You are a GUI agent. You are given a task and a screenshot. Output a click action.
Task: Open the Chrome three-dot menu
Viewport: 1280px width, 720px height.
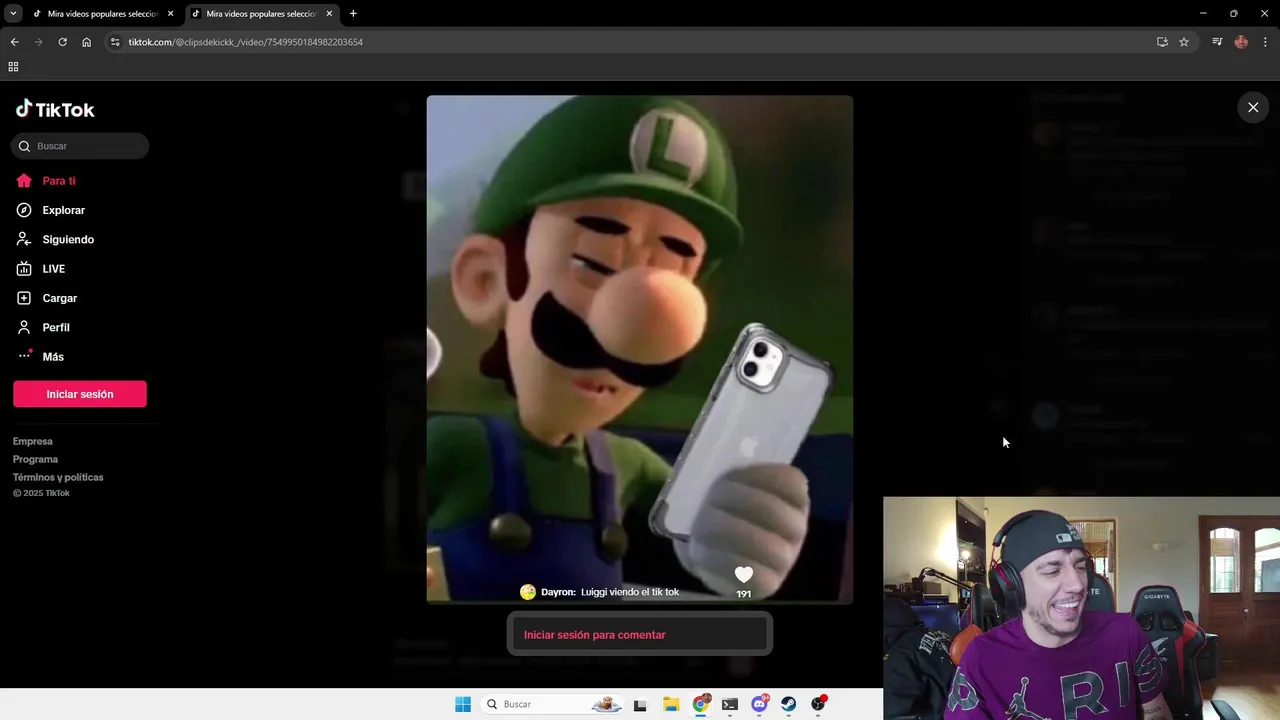coord(1265,42)
